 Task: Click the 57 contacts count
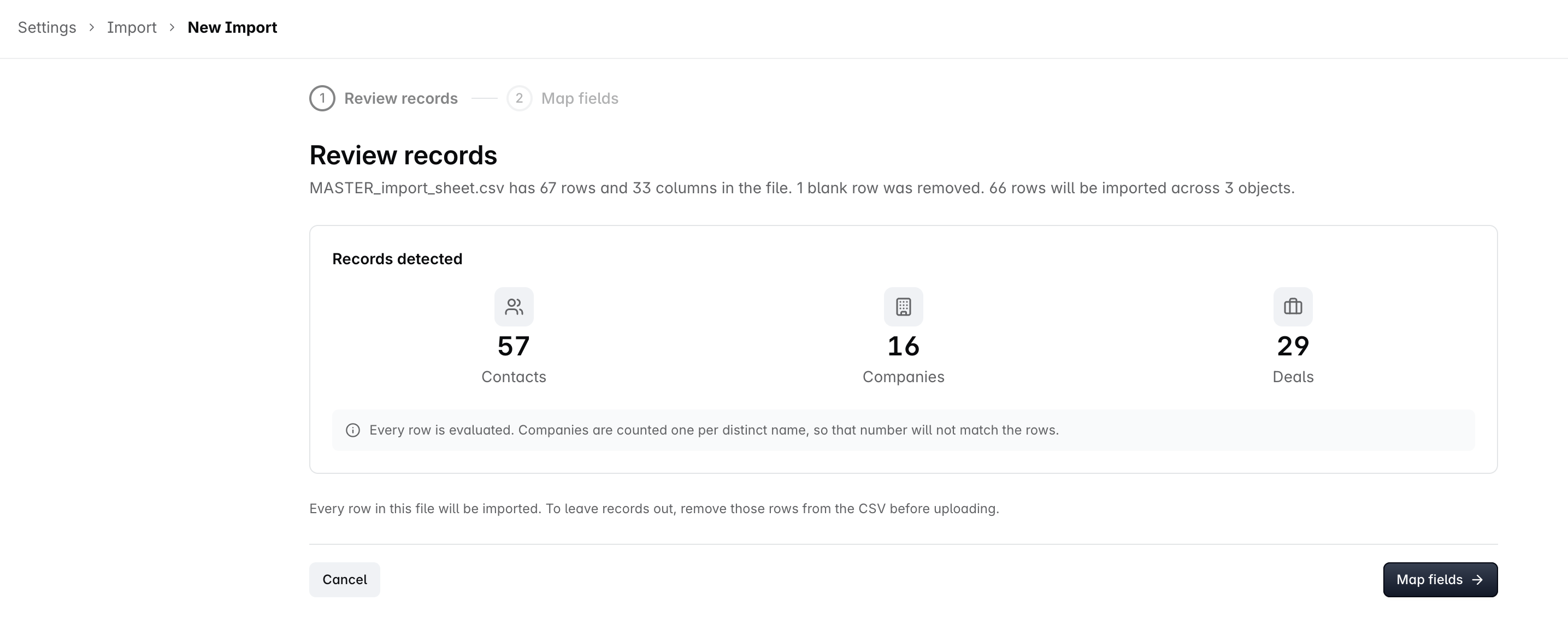(514, 346)
